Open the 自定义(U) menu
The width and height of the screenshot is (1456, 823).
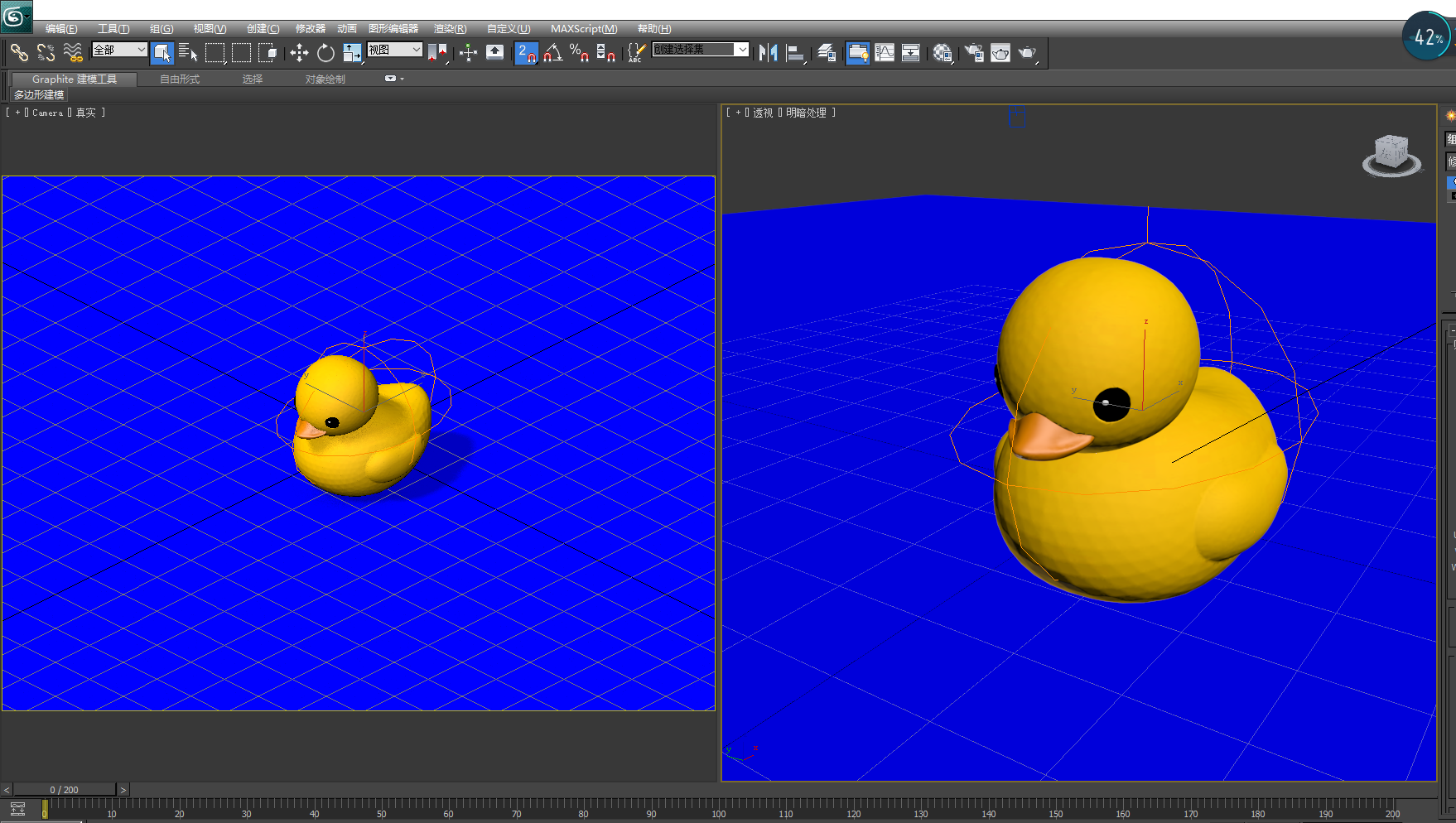509,29
